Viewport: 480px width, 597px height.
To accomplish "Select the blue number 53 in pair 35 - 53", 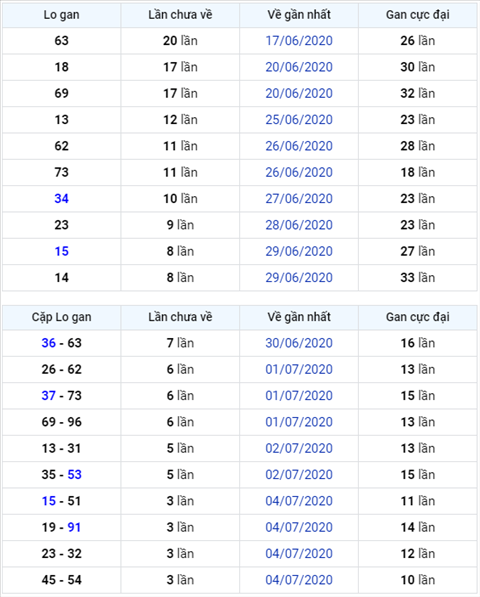I will (75, 474).
